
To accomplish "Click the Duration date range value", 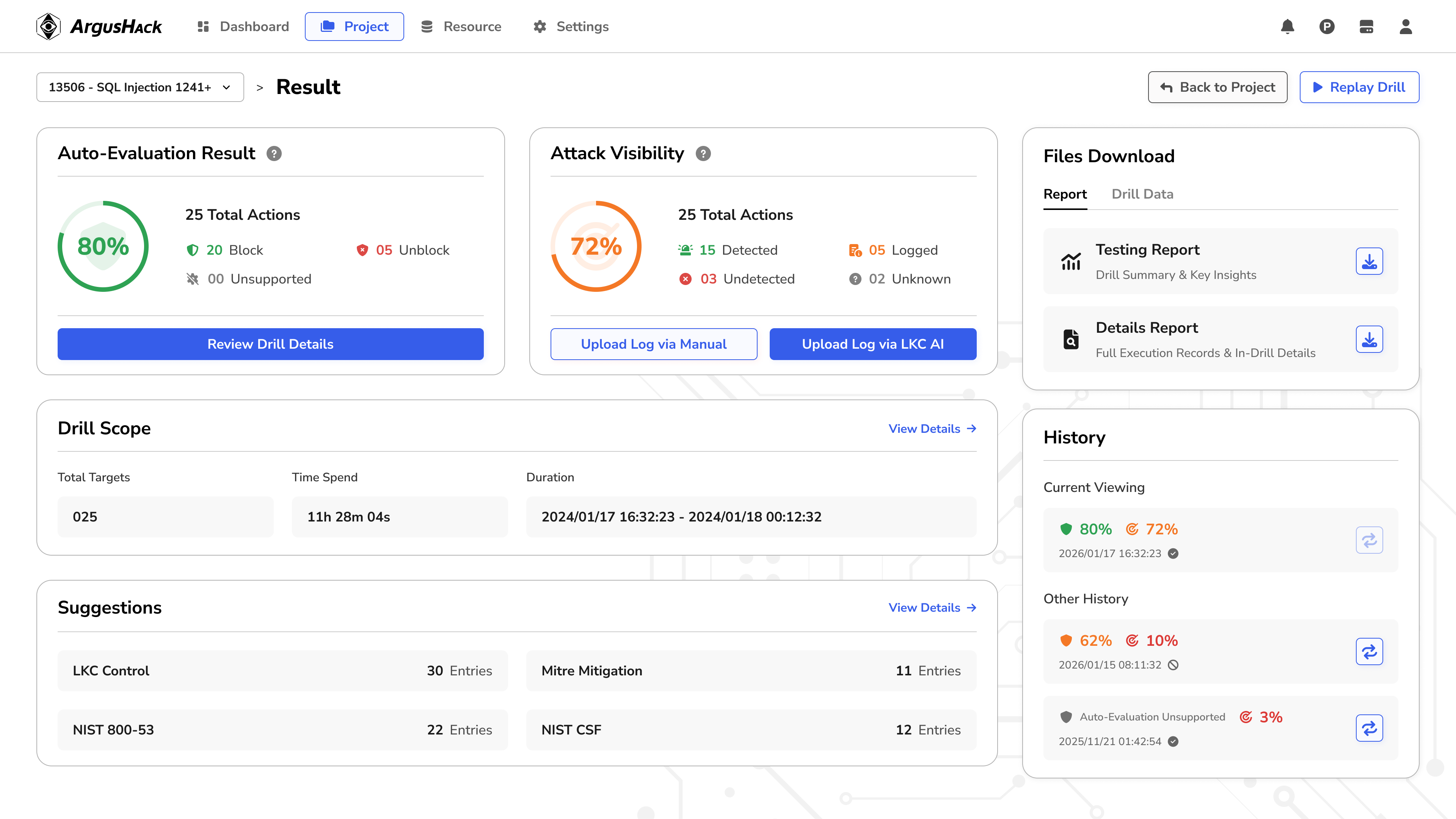I will pos(751,517).
